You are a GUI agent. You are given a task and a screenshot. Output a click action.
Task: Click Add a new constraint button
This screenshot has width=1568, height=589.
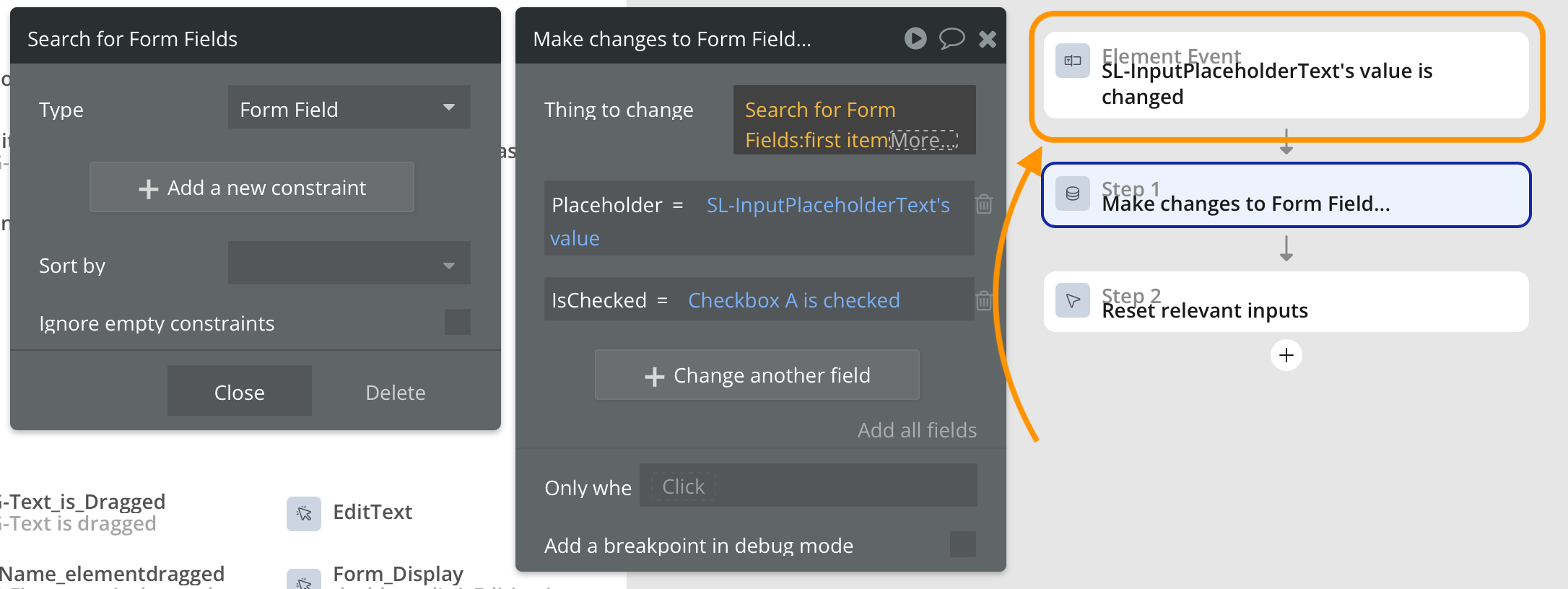(252, 187)
